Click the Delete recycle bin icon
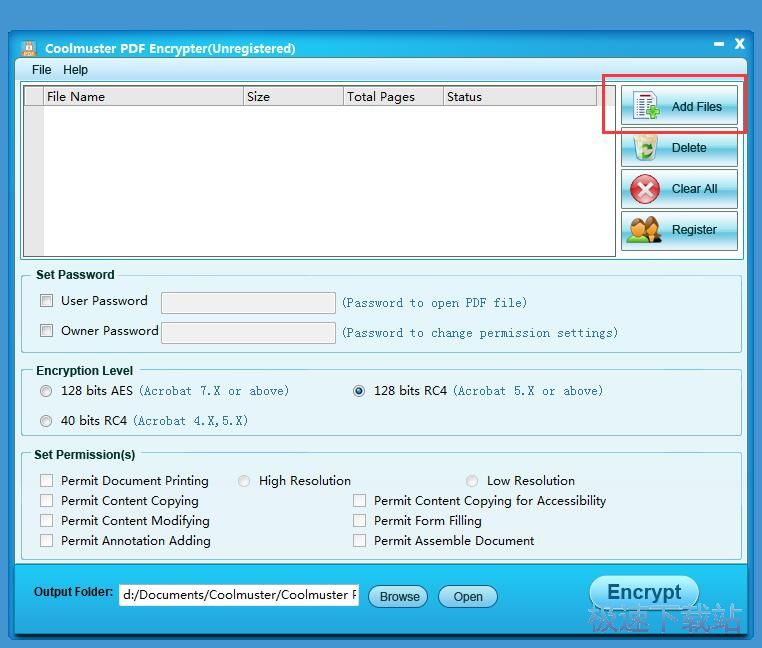 pyautogui.click(x=645, y=148)
